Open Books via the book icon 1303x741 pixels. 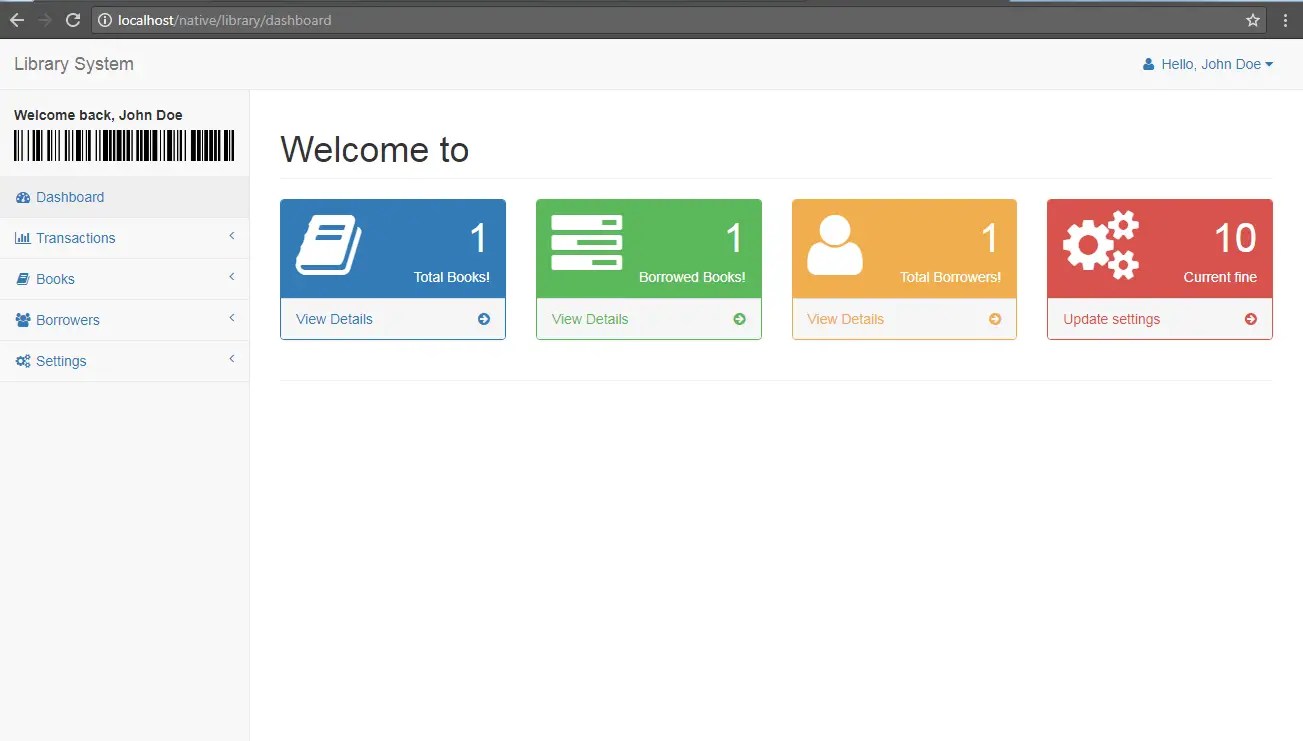[x=23, y=279]
